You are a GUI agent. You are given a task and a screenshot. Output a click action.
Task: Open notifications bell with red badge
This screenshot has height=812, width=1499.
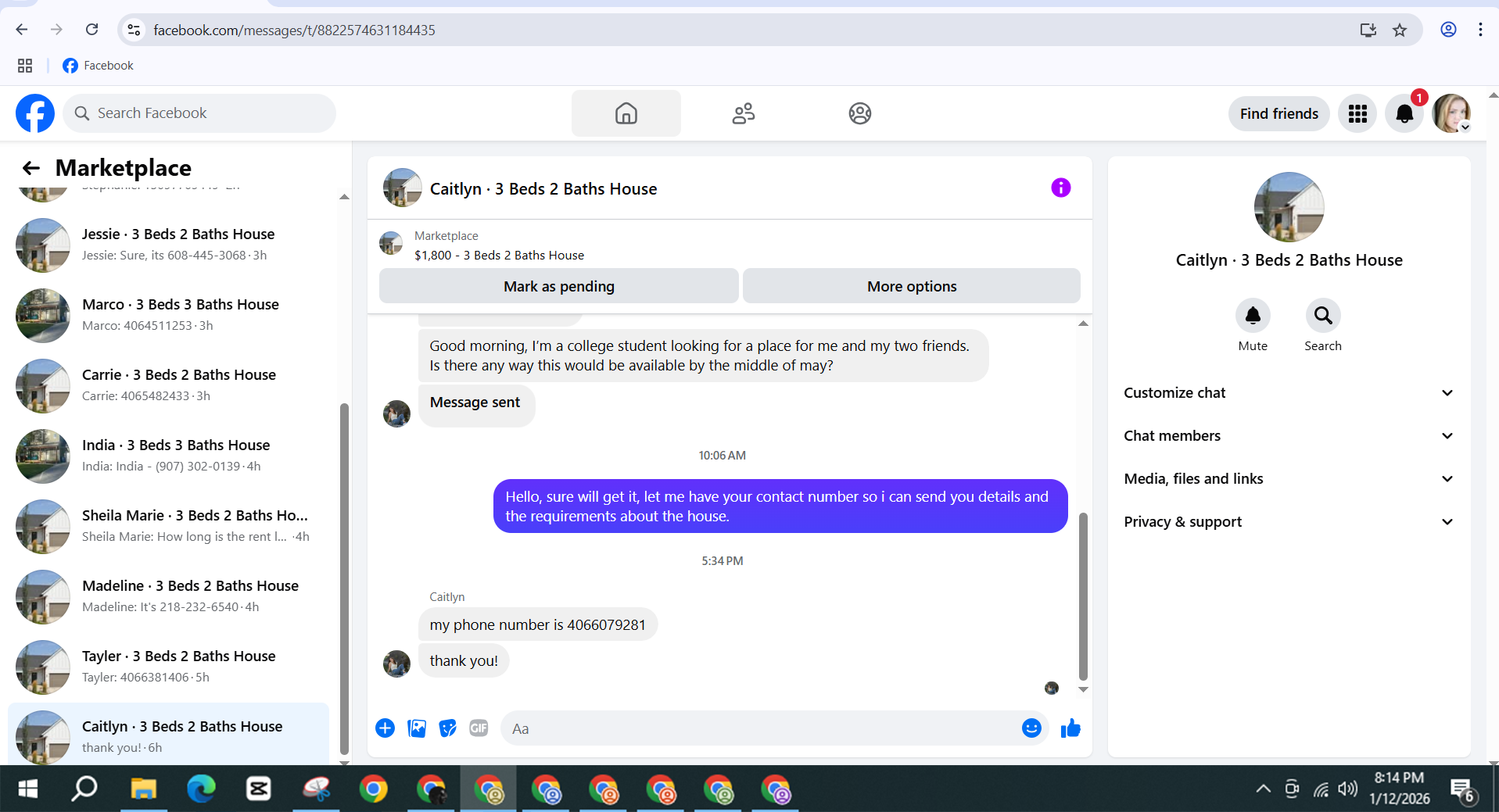pyautogui.click(x=1404, y=114)
